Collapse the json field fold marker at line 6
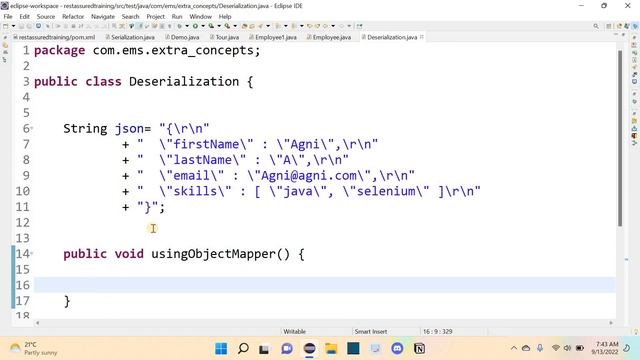 [x=31, y=129]
